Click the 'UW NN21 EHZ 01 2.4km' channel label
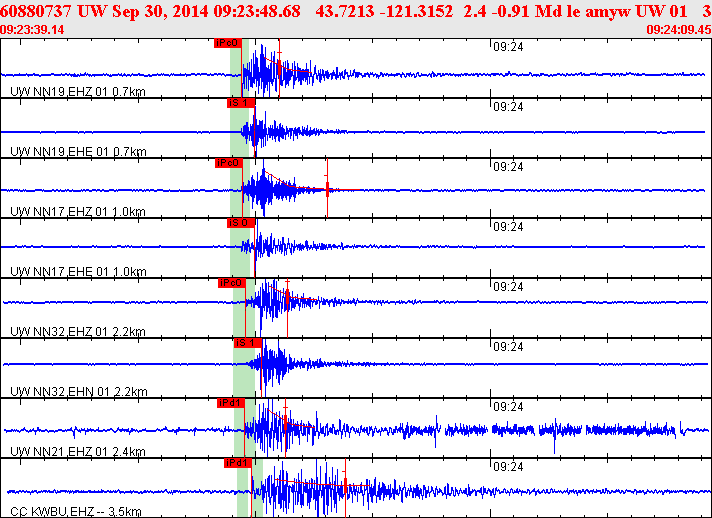 (78, 451)
